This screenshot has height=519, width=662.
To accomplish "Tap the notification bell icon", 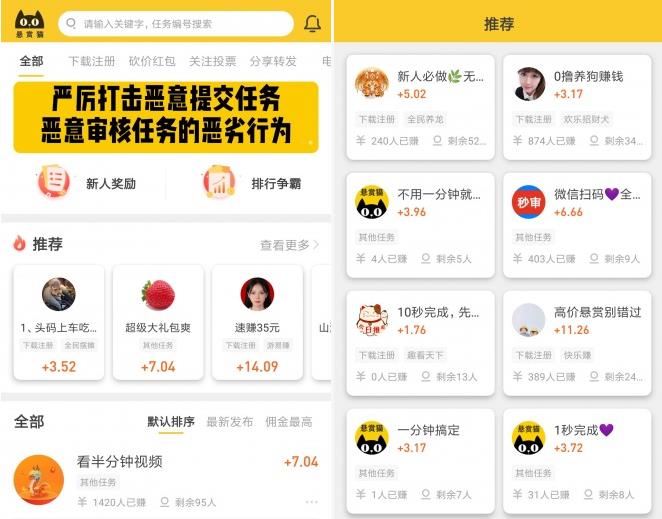I will (x=312, y=24).
